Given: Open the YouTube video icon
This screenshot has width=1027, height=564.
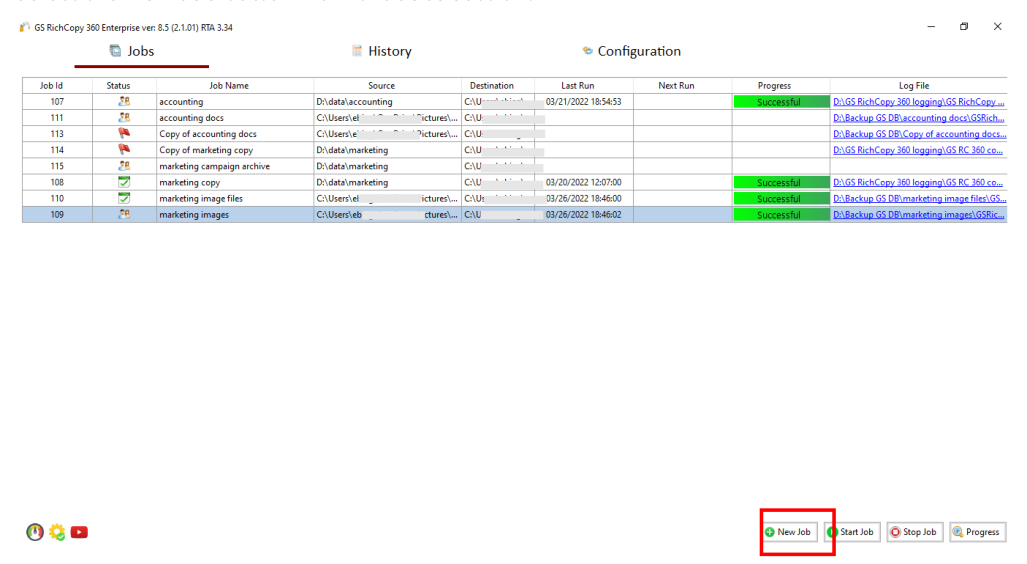Looking at the screenshot, I should (x=79, y=532).
